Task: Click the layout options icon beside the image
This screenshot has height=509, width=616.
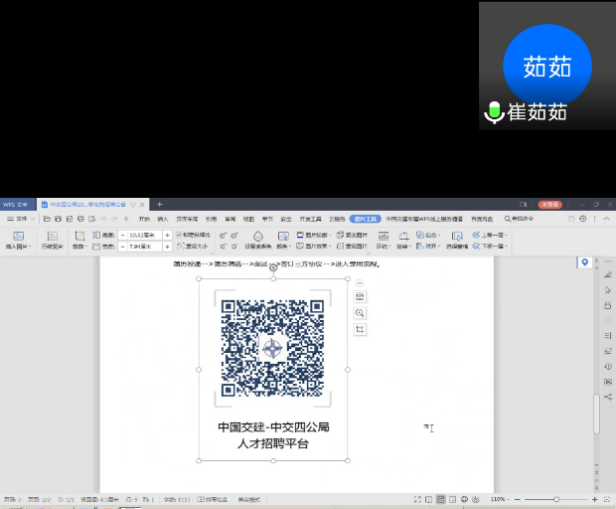Action: click(x=360, y=296)
